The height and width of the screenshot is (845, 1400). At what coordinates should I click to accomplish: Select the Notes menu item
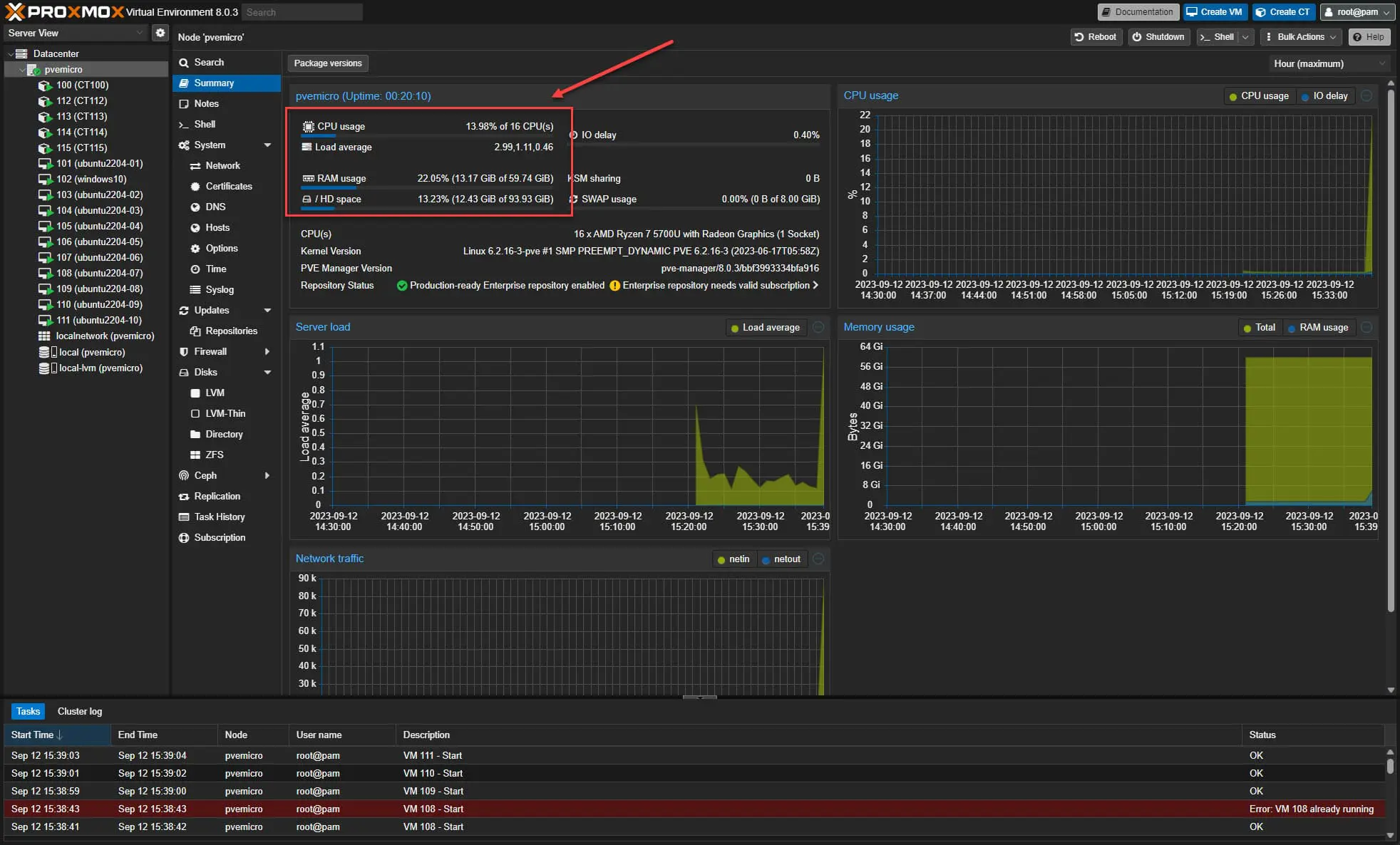click(206, 103)
